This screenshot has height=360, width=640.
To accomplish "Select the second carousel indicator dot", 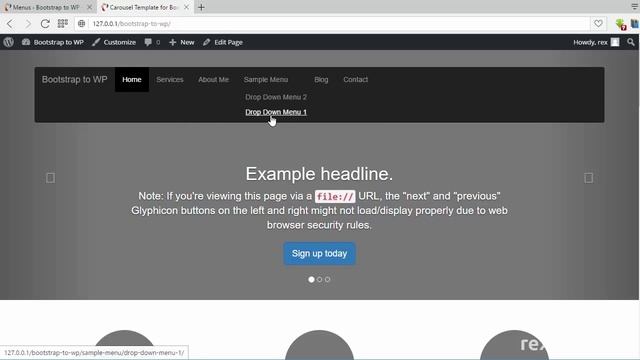I will (320, 280).
